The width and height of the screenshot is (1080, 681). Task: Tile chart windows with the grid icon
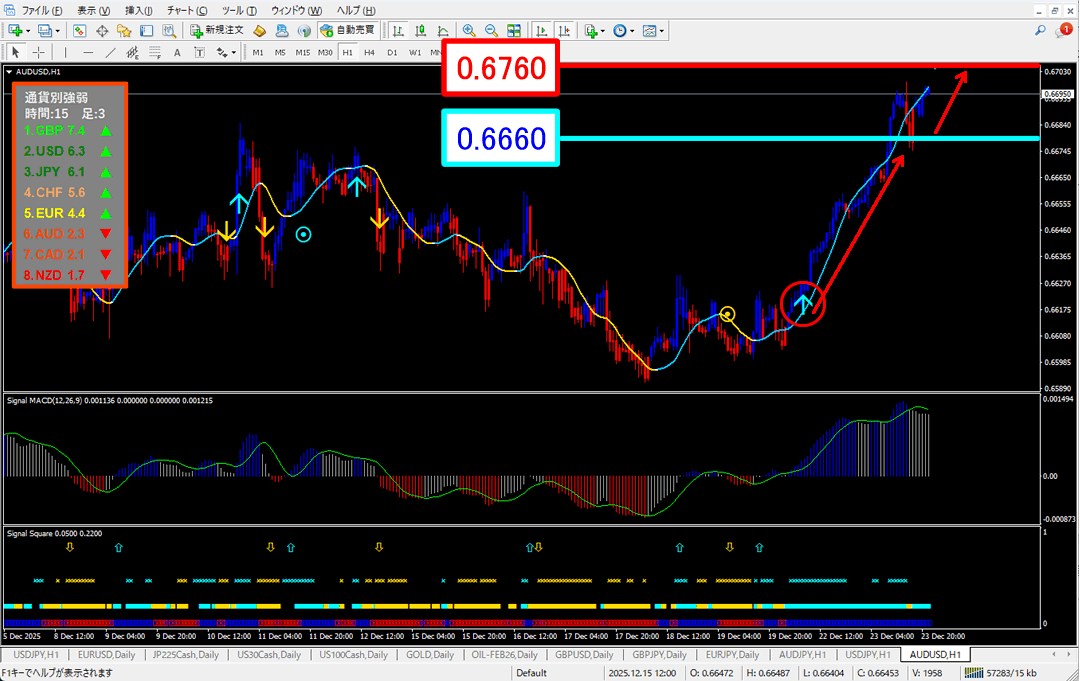tap(514, 31)
